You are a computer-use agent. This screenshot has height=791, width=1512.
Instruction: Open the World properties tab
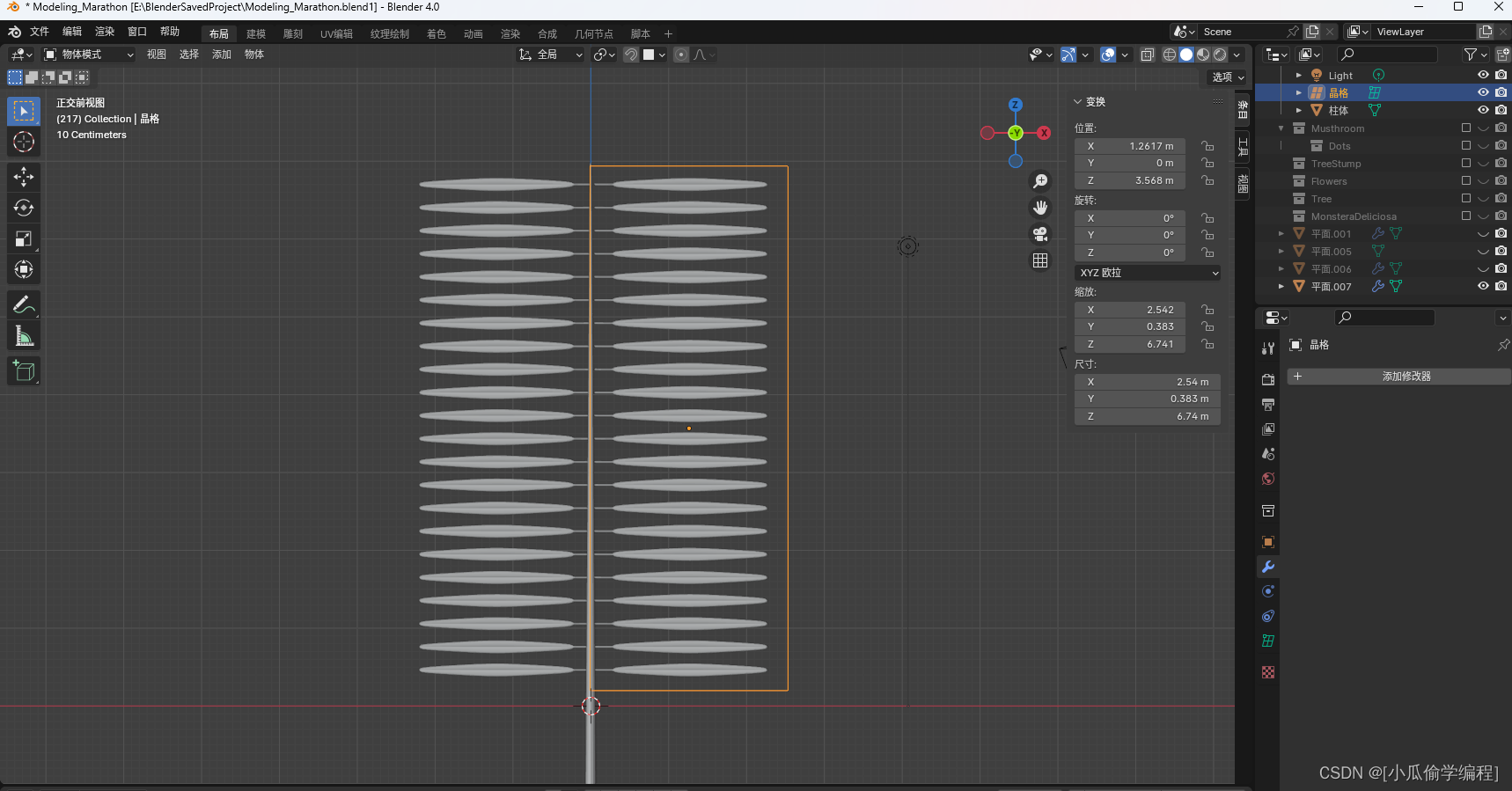[x=1268, y=479]
